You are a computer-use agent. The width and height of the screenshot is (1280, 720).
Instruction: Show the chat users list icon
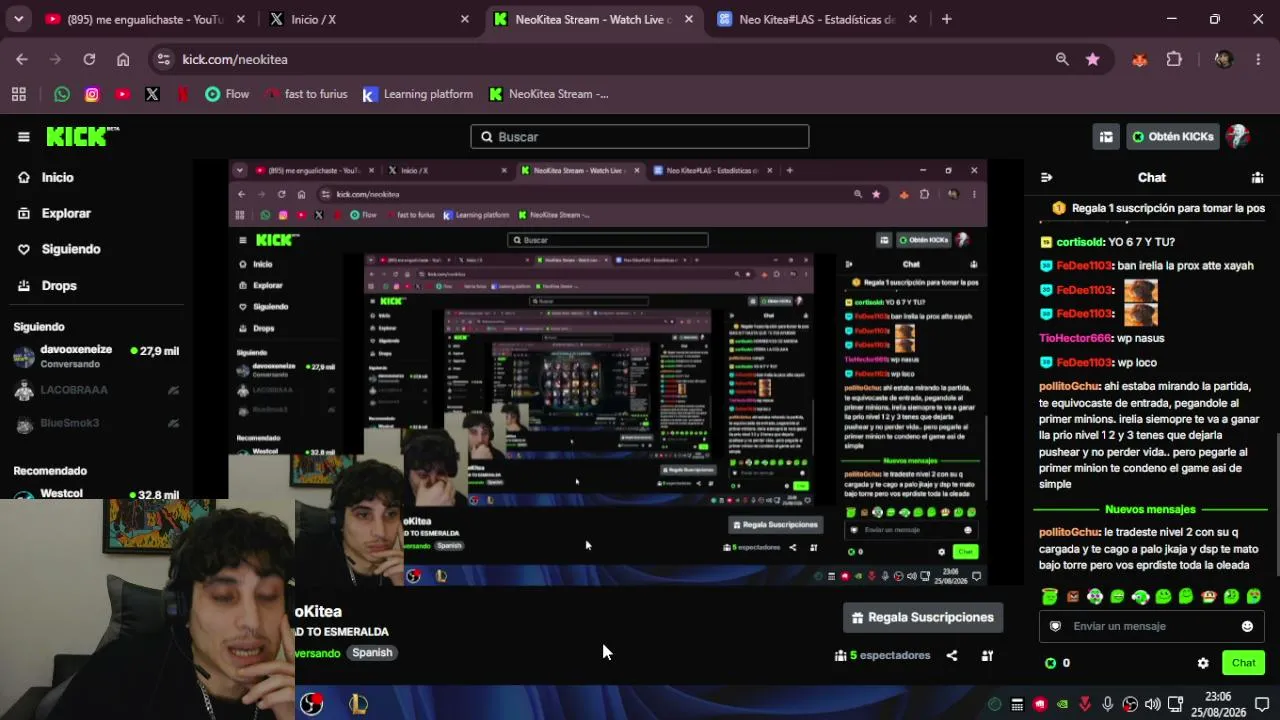tap(1257, 177)
